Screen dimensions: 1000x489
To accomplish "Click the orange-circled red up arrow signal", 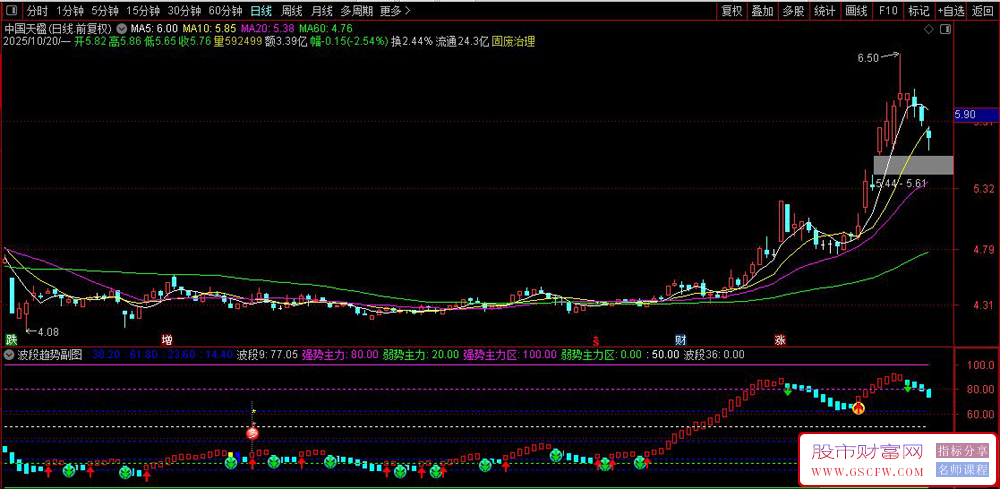I will pos(858,407).
